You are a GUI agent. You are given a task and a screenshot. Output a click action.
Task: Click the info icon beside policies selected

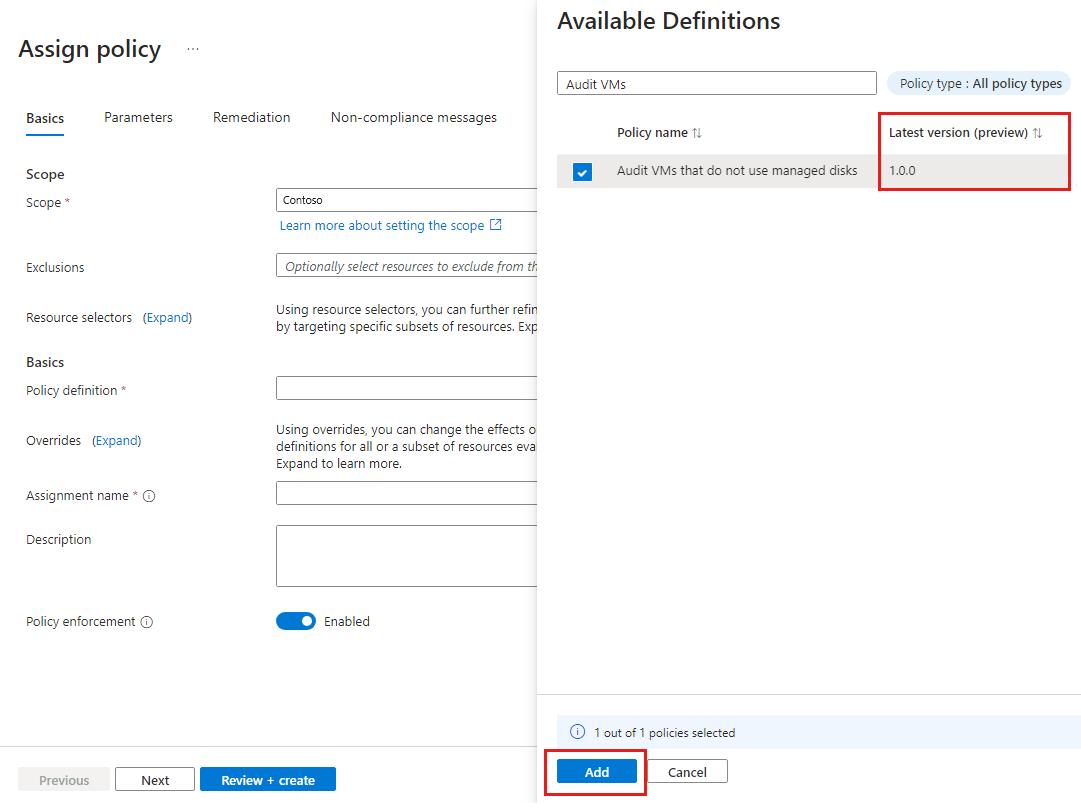[x=577, y=732]
